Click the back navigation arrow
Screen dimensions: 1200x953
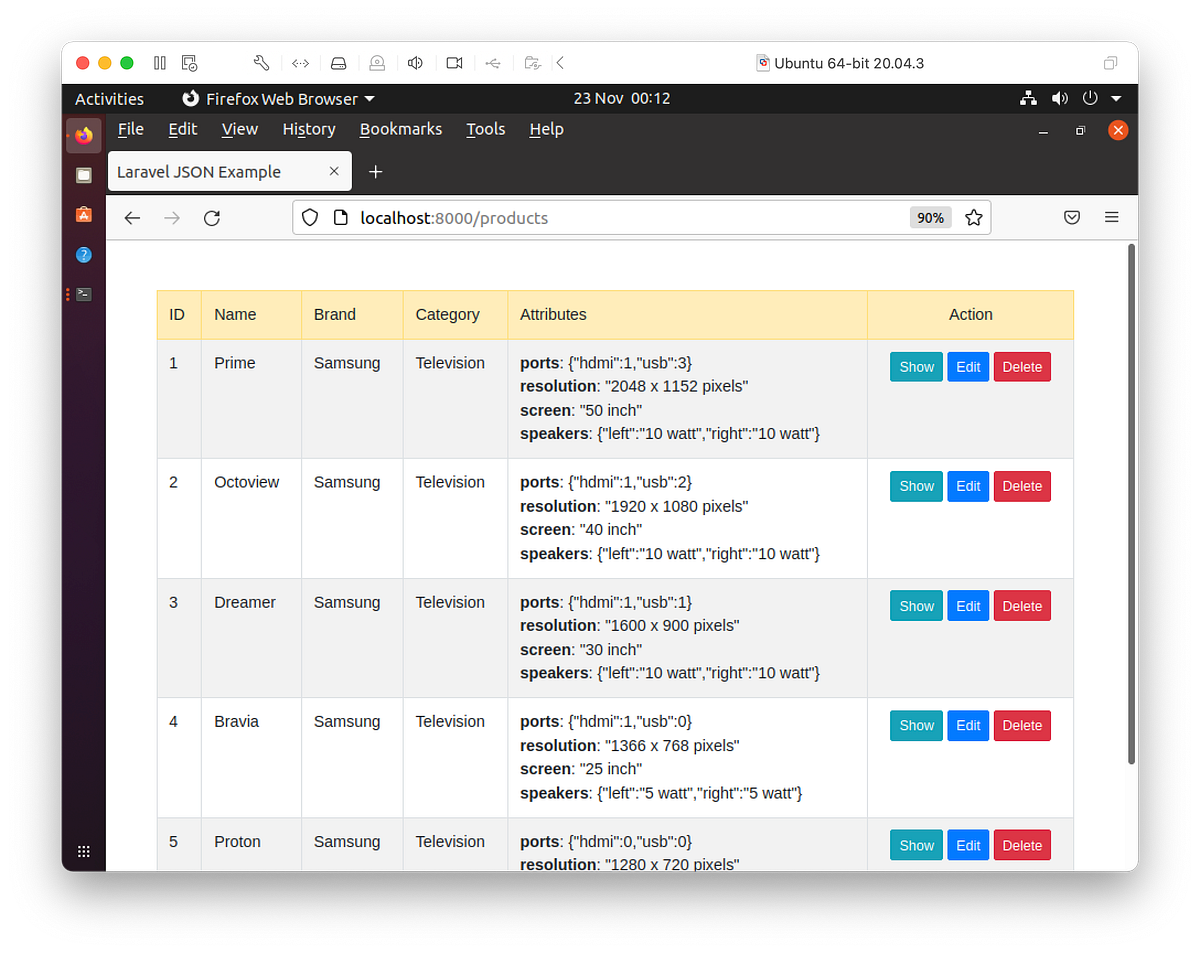(x=131, y=217)
